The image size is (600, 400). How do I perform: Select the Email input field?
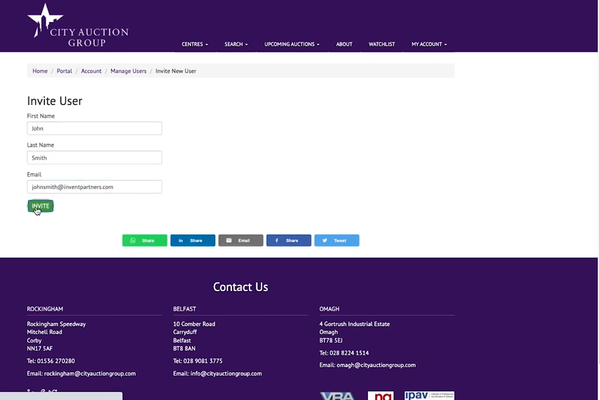coord(95,187)
